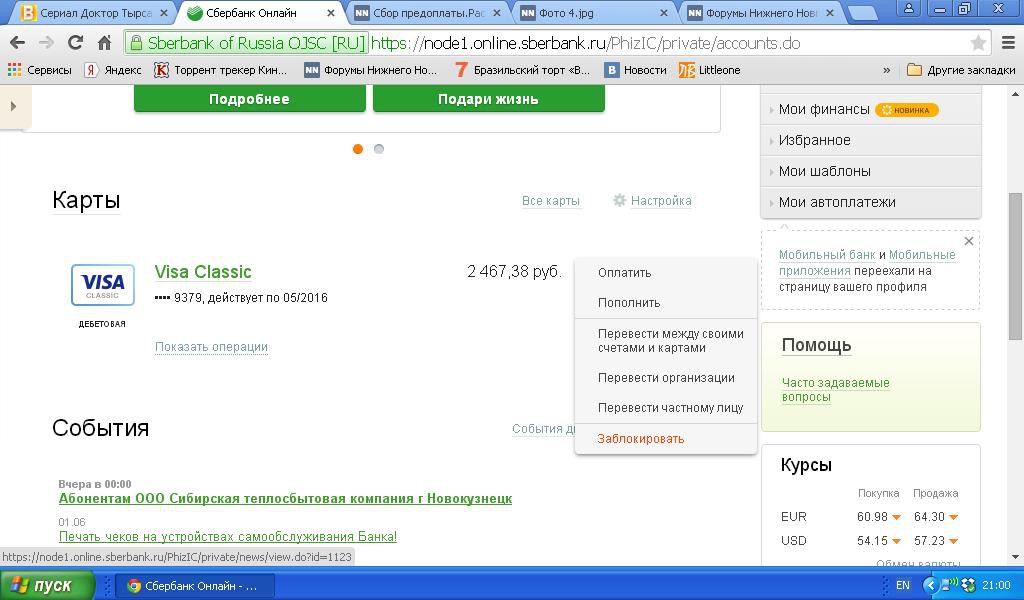
Task: Open the Торрент трекер bookmark
Action: [x=220, y=70]
